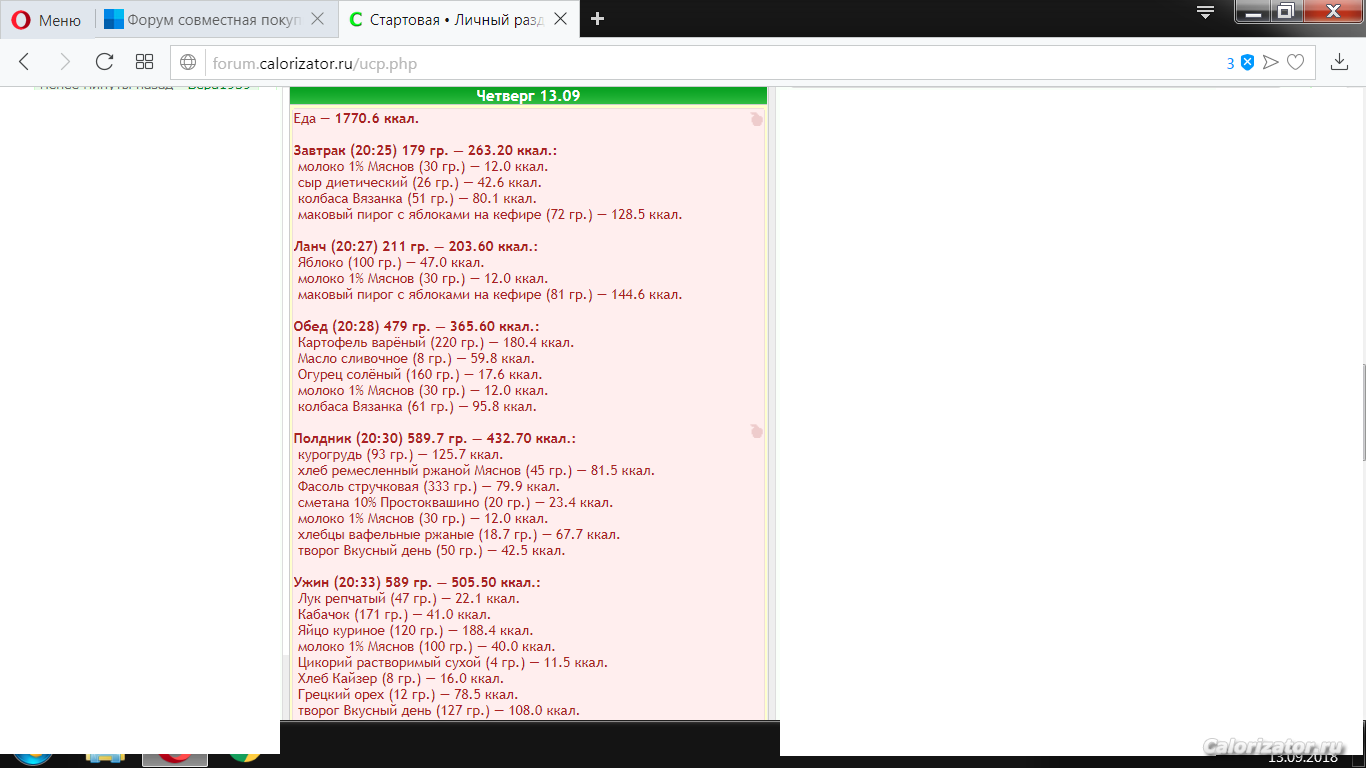Select творог Вкусный день (50 гр.) entry

(431, 551)
